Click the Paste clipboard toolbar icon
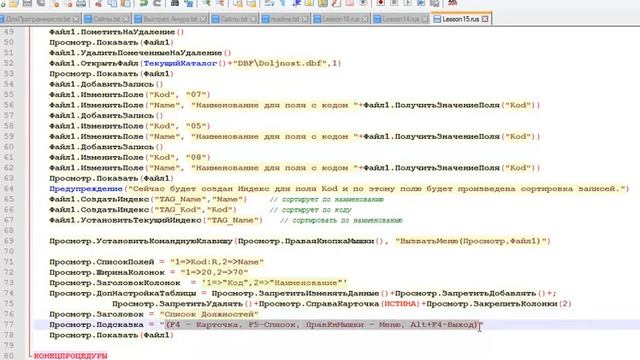 point(126,3)
